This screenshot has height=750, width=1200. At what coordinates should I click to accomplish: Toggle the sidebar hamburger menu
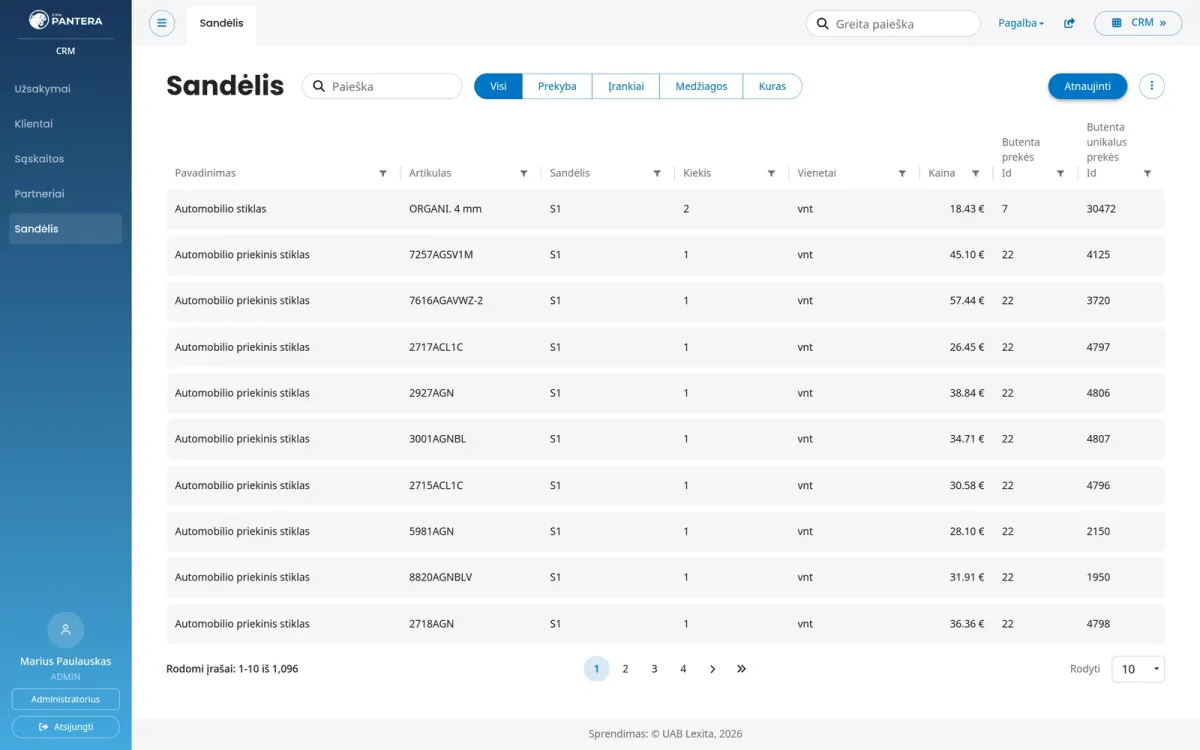coord(162,23)
